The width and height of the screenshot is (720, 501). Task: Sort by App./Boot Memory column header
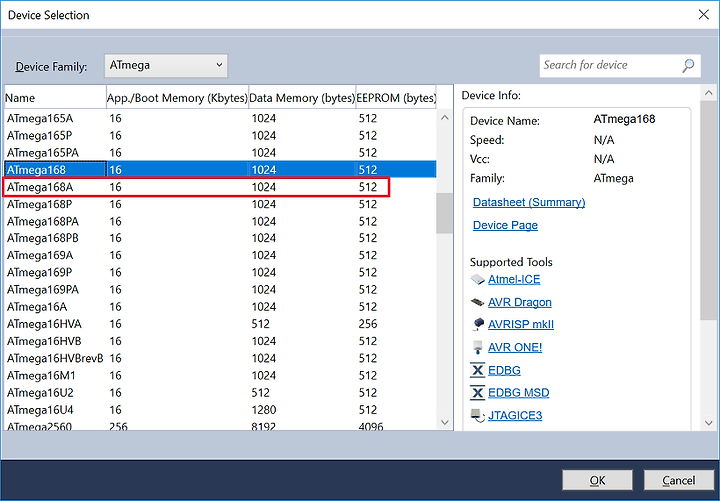(x=177, y=98)
